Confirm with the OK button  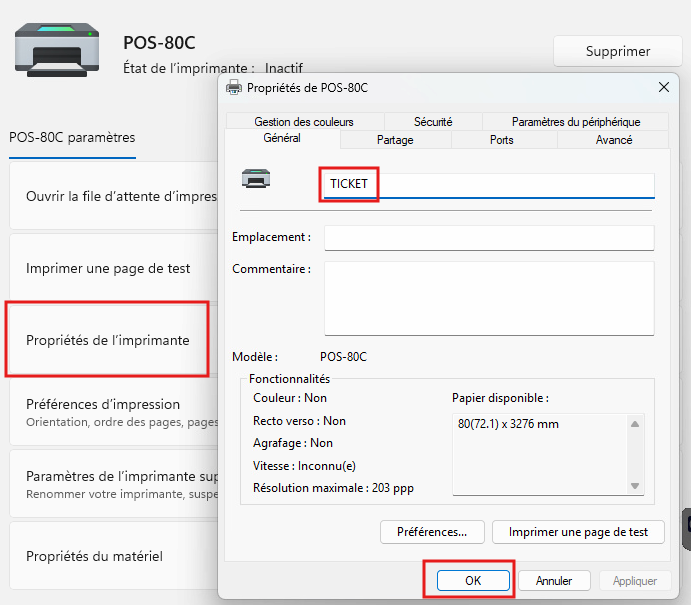point(474,580)
